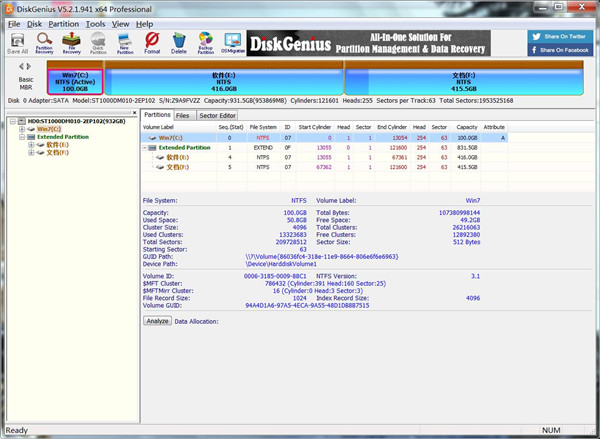The image size is (600, 439).
Task: Open the Backup Partition tool
Action: tap(205, 43)
